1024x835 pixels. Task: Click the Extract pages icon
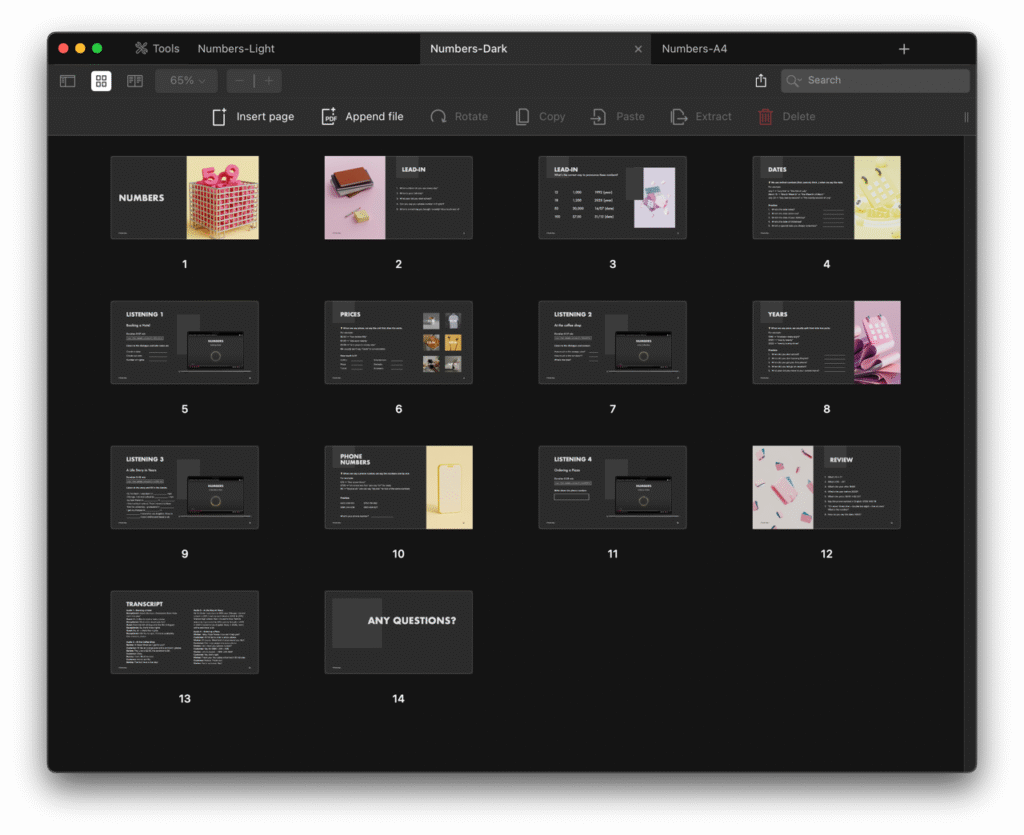point(679,117)
